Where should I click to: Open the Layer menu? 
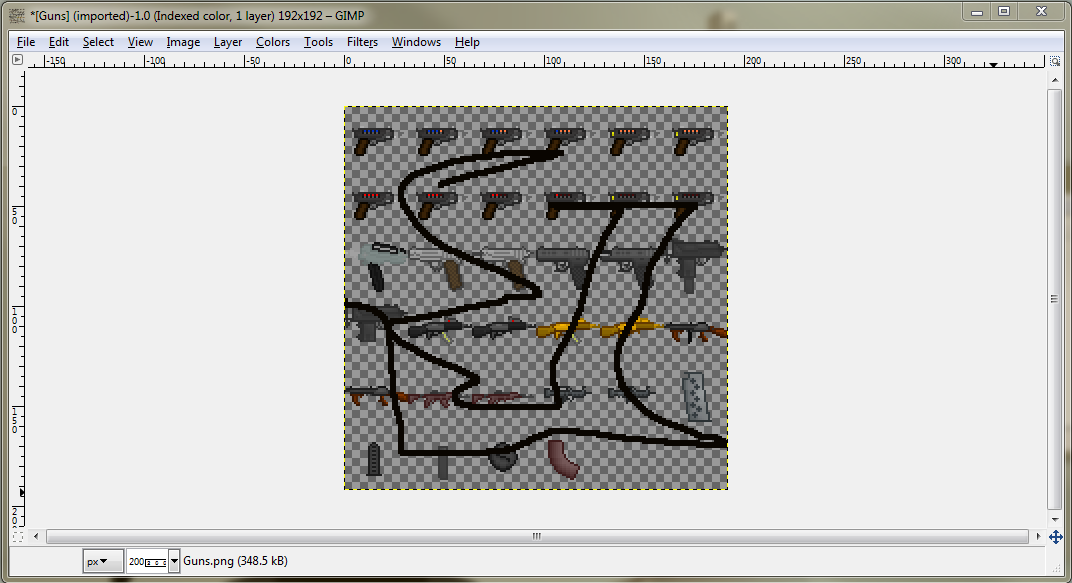tap(227, 42)
